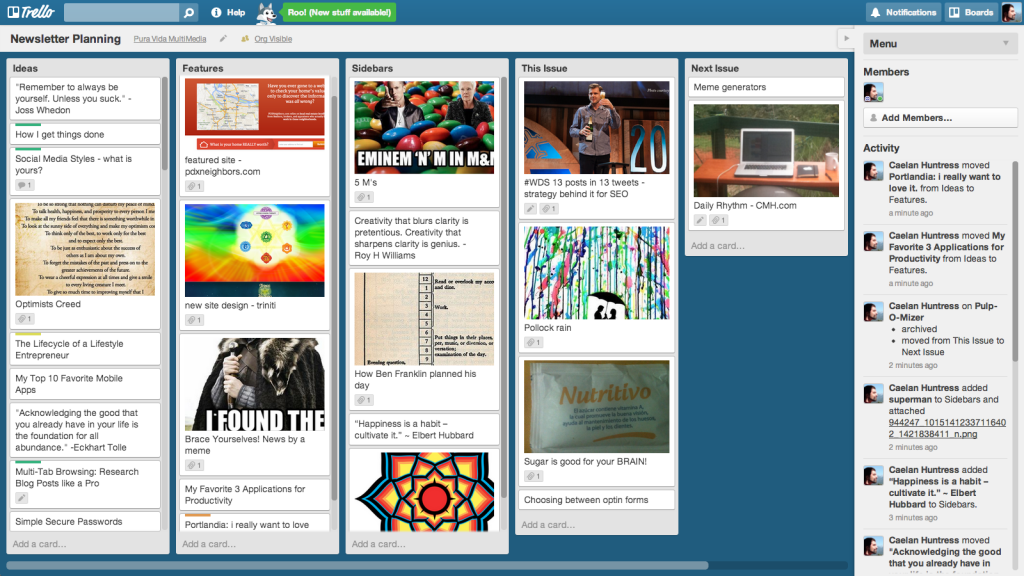Click pencil badge on Daily Rhythm card
Viewport: 1024px width, 576px height.
(x=700, y=220)
